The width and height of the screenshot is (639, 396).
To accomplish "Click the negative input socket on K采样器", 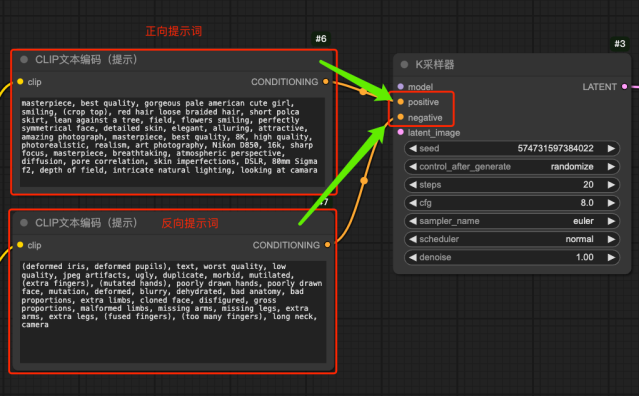I will click(401, 117).
